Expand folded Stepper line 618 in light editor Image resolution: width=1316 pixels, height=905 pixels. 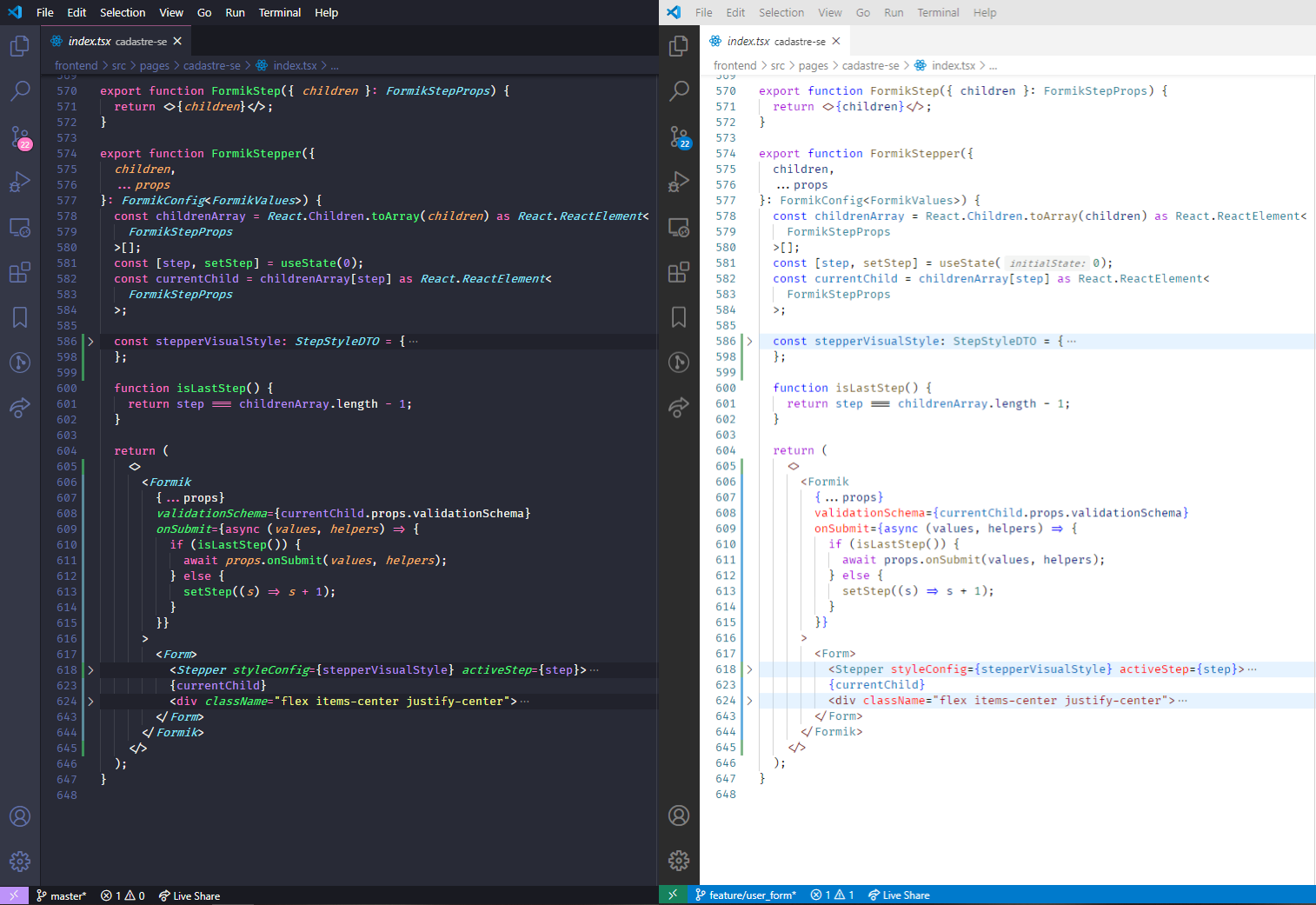(x=749, y=669)
